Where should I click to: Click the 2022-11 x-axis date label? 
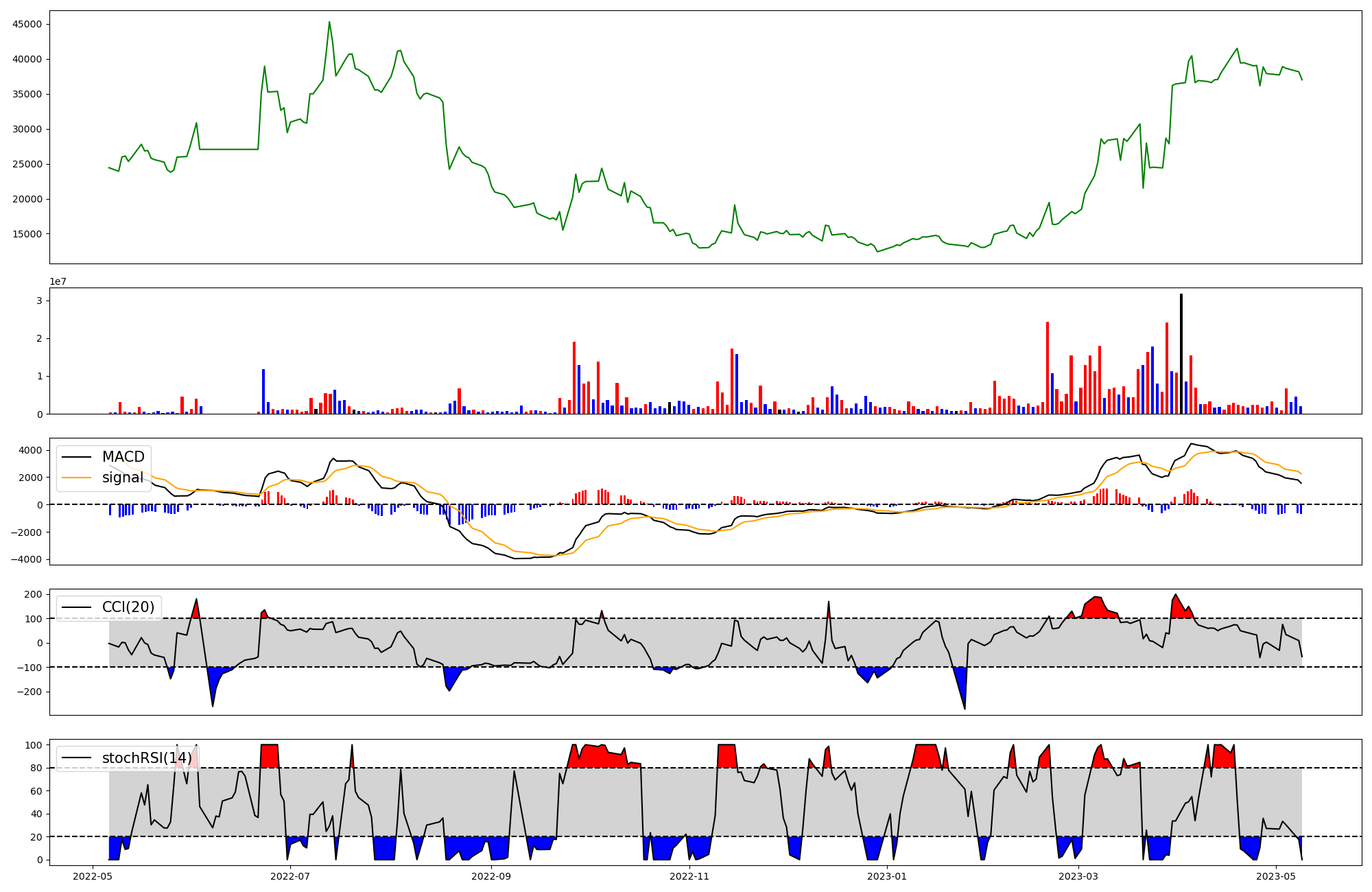(689, 876)
